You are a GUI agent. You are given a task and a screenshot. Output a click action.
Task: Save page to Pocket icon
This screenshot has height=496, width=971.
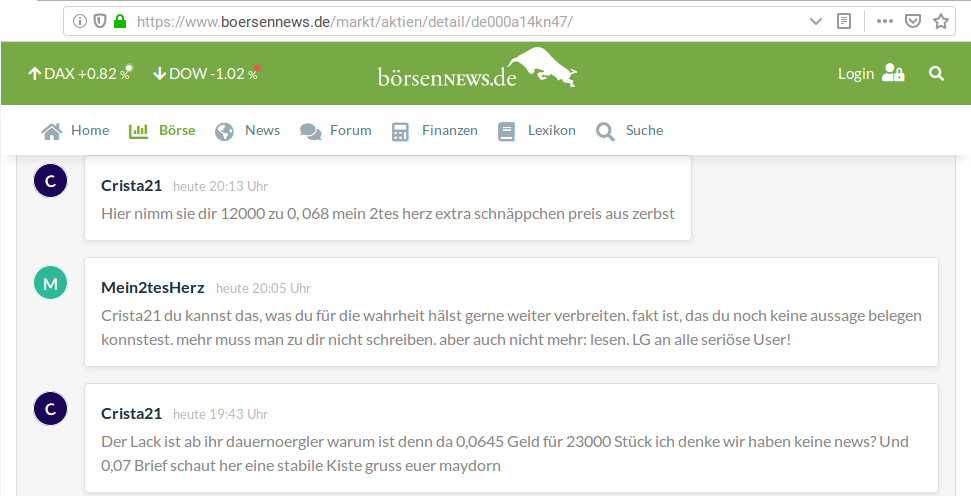pyautogui.click(x=913, y=22)
